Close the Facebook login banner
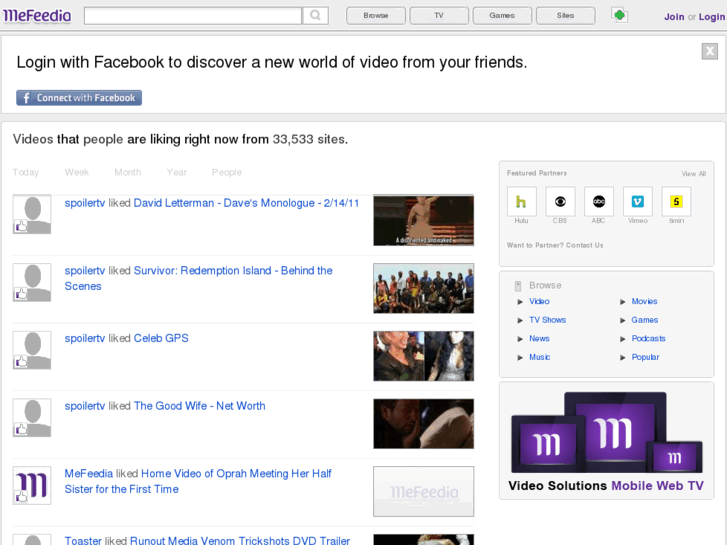 [x=709, y=51]
